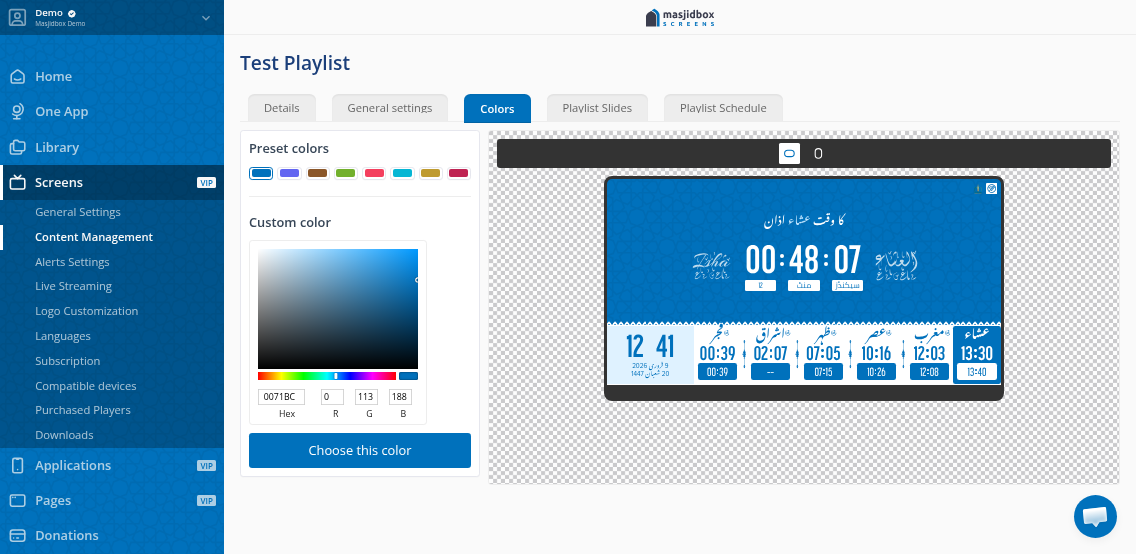Open Logo Customization submenu item

tap(86, 311)
